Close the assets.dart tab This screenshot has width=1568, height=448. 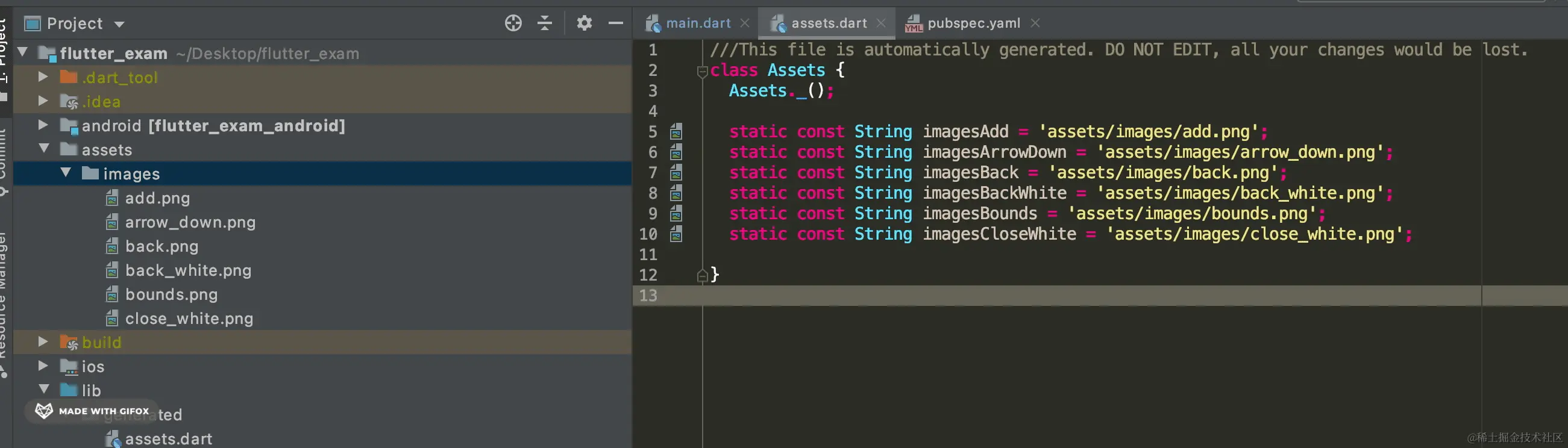[881, 23]
